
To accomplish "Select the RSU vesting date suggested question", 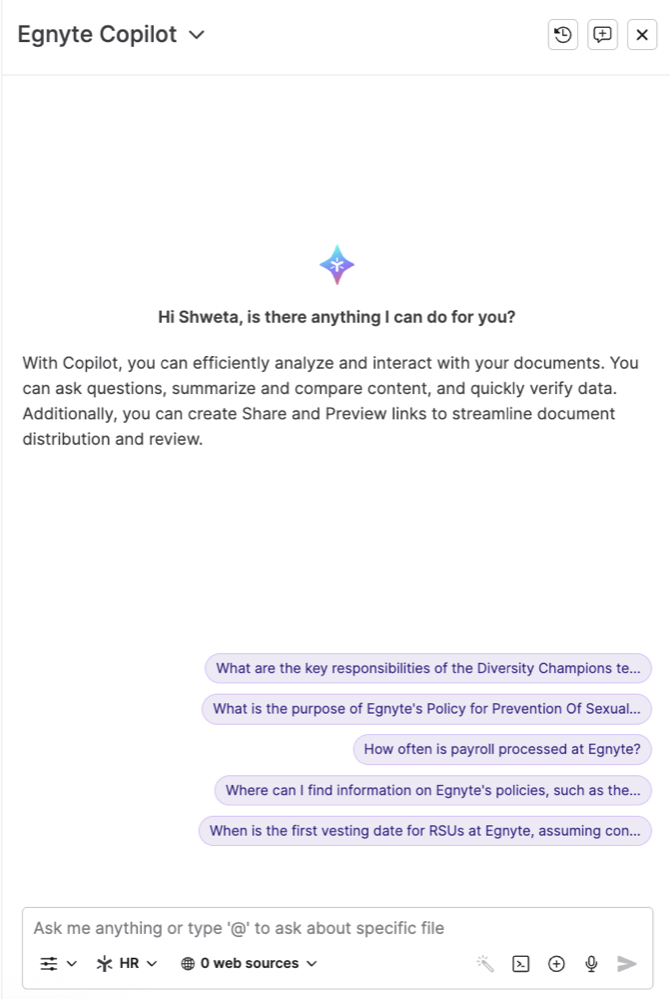I will pos(425,830).
